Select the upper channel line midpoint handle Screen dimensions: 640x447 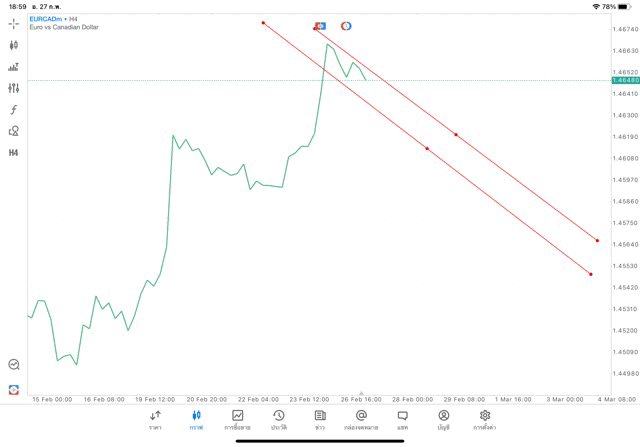coord(456,134)
